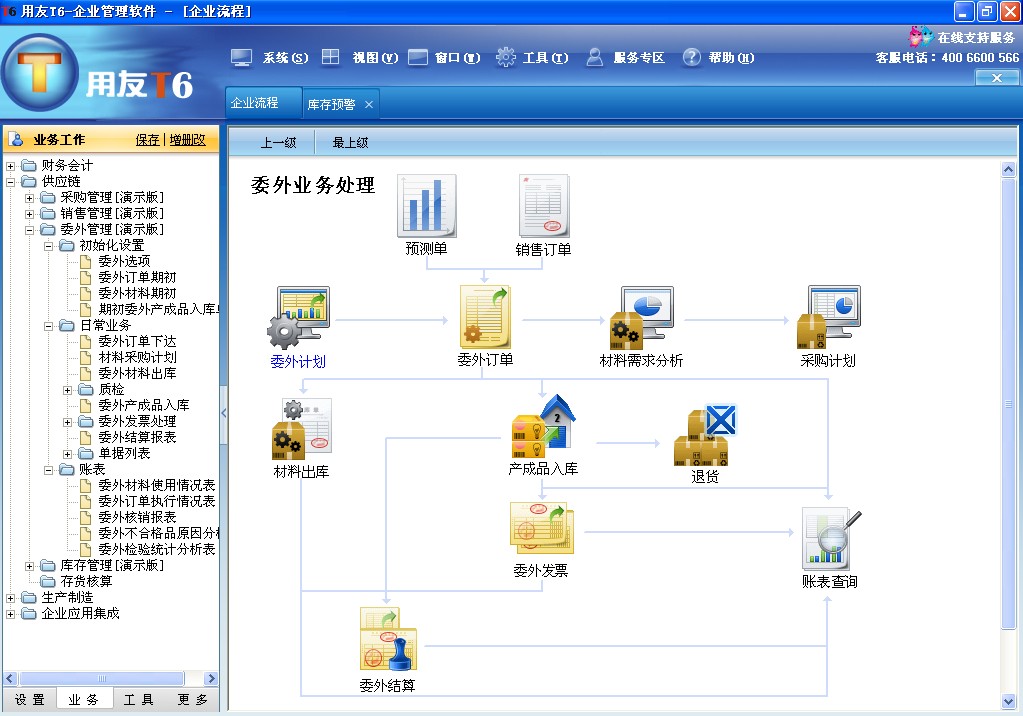Select 材料采购计划 tree item
Screen dimensions: 1023x716
click(x=137, y=357)
